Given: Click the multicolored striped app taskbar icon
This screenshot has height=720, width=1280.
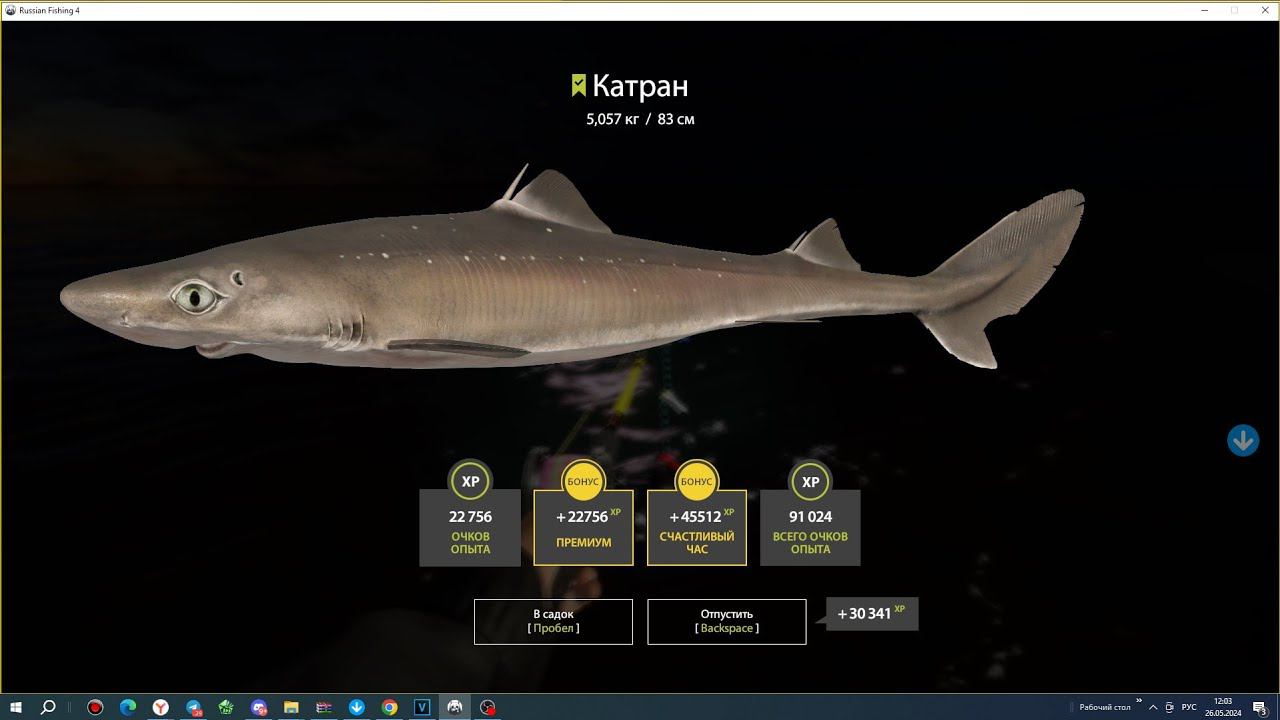Looking at the screenshot, I should coord(324,707).
